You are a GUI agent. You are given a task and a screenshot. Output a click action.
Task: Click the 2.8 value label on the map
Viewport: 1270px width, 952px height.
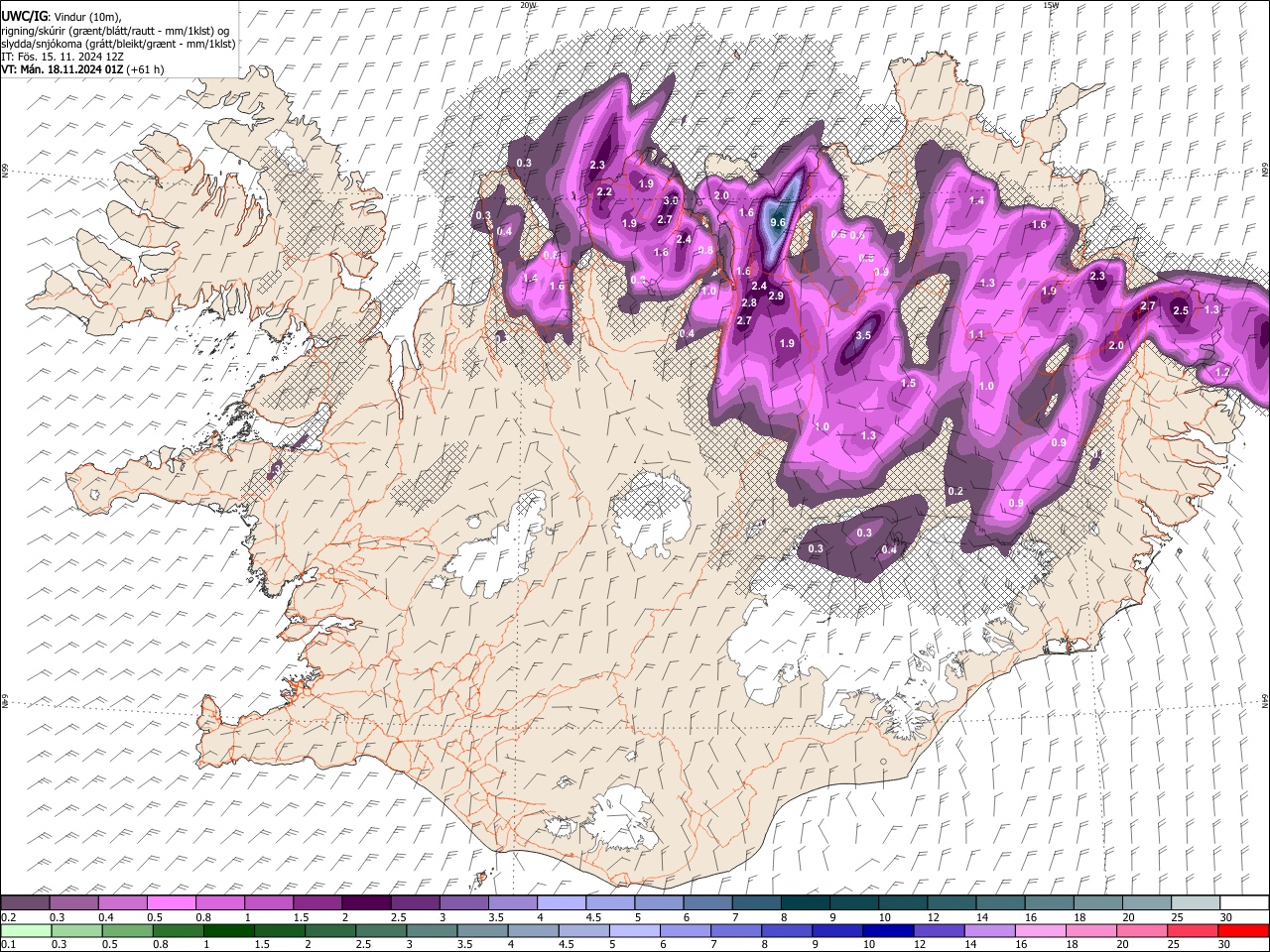pyautogui.click(x=749, y=303)
